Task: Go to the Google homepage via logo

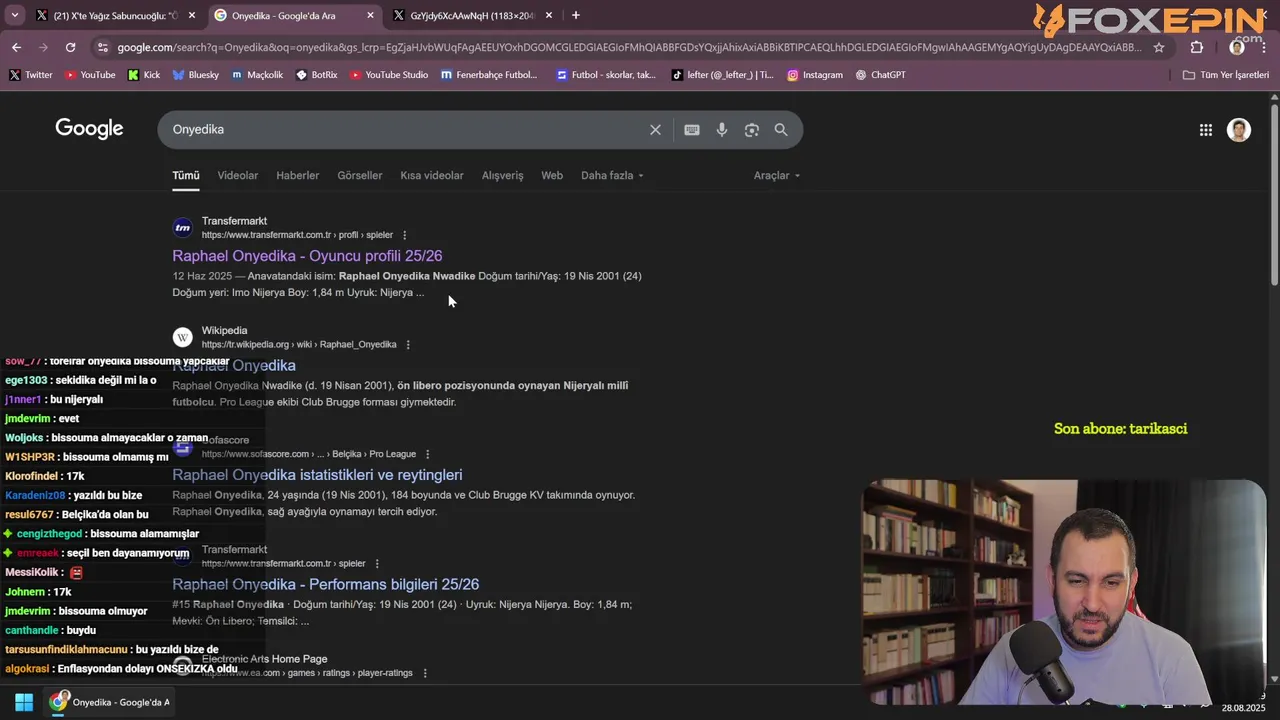Action: (x=89, y=129)
